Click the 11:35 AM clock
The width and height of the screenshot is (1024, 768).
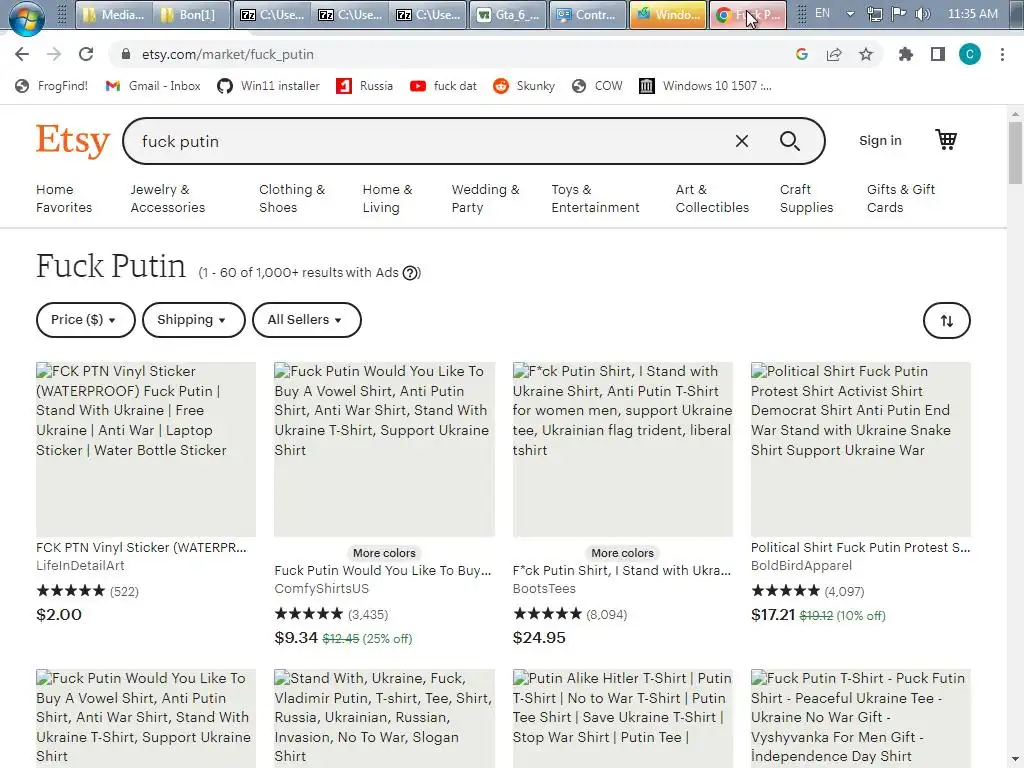972,14
